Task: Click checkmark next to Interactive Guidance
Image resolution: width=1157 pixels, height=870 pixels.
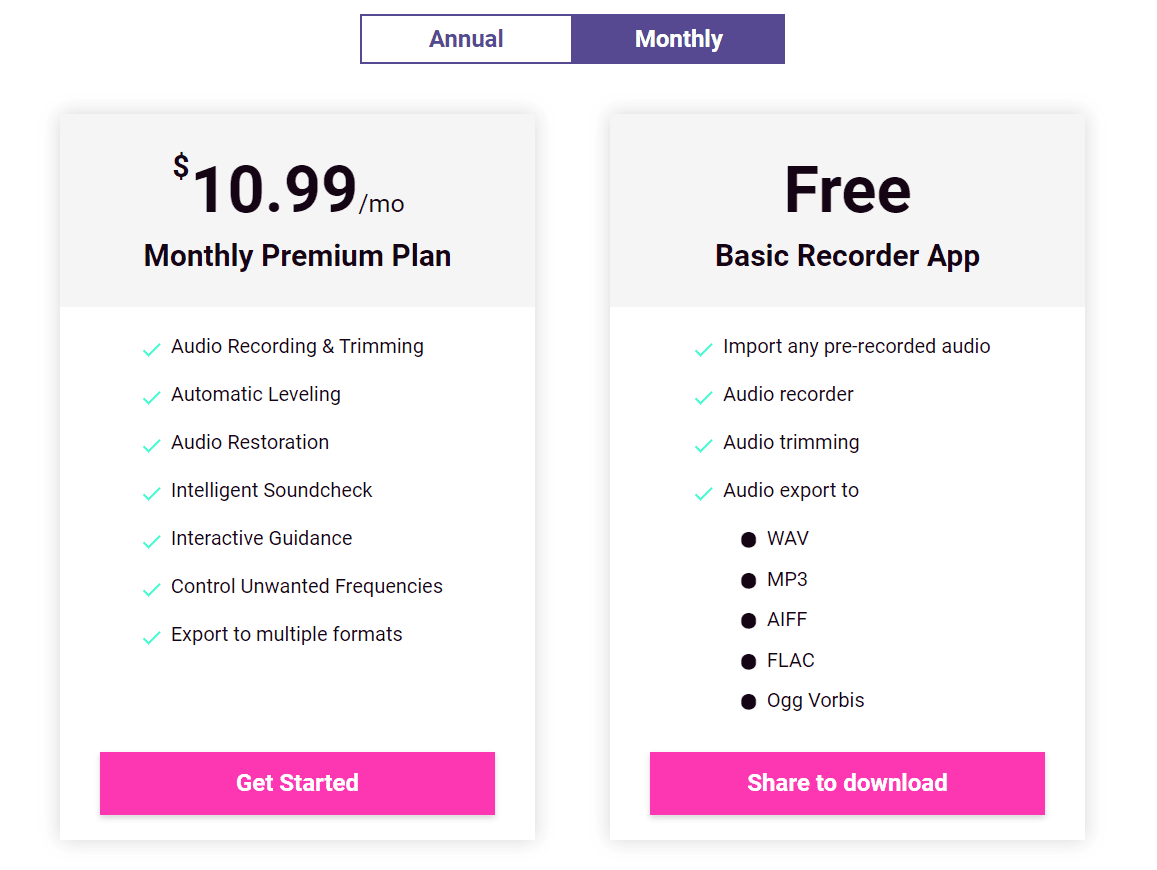Action: 152,542
